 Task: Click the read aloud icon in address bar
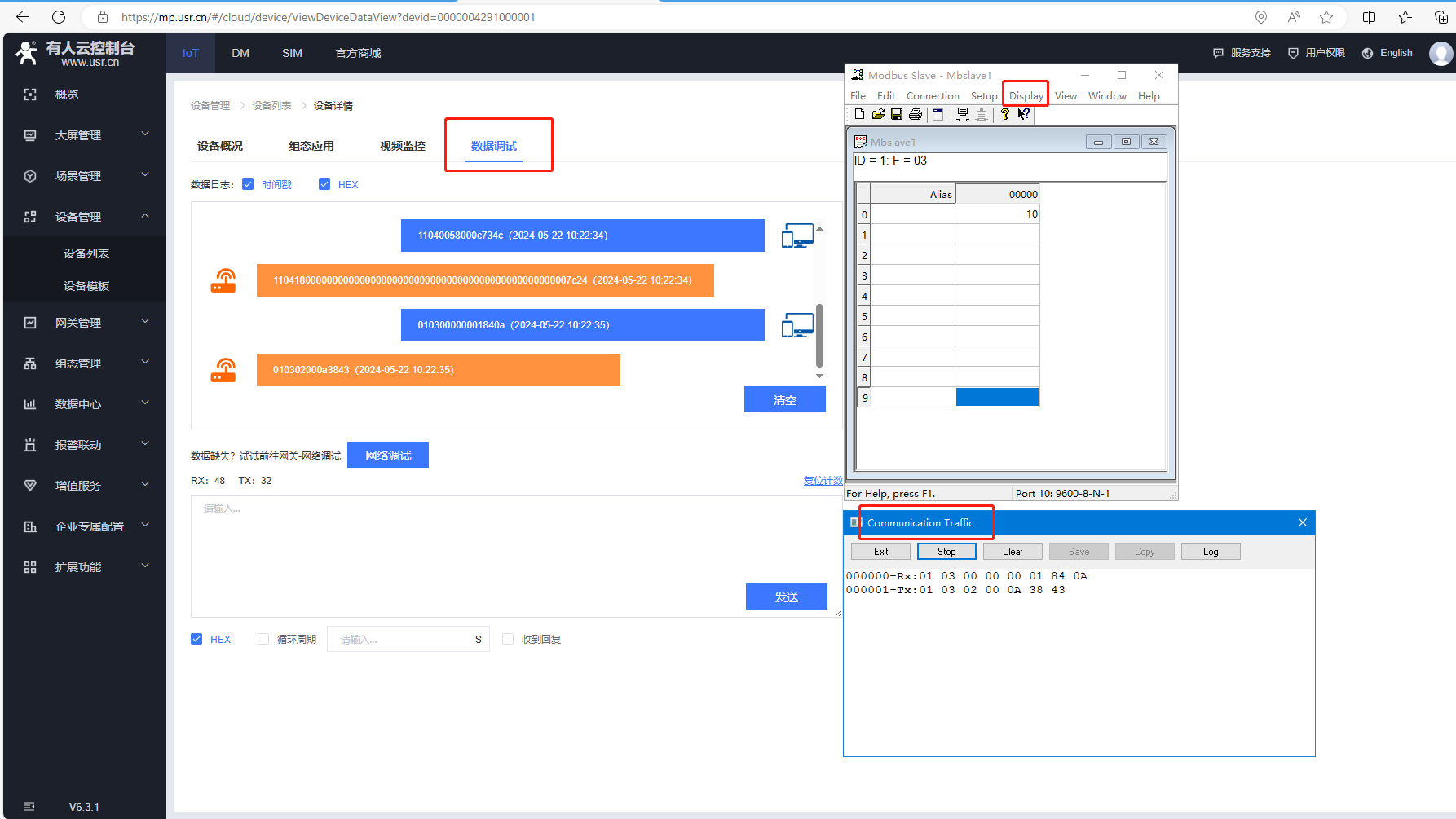(1294, 17)
